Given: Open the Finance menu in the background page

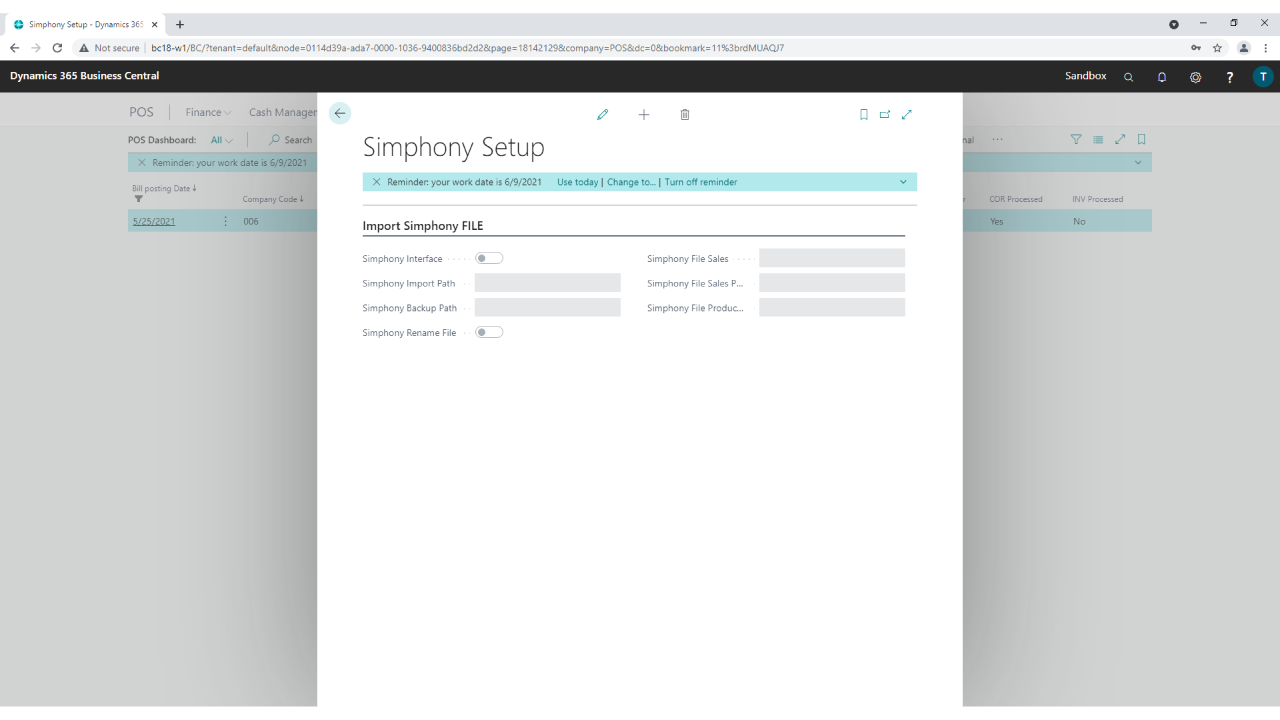Looking at the screenshot, I should click(208, 113).
